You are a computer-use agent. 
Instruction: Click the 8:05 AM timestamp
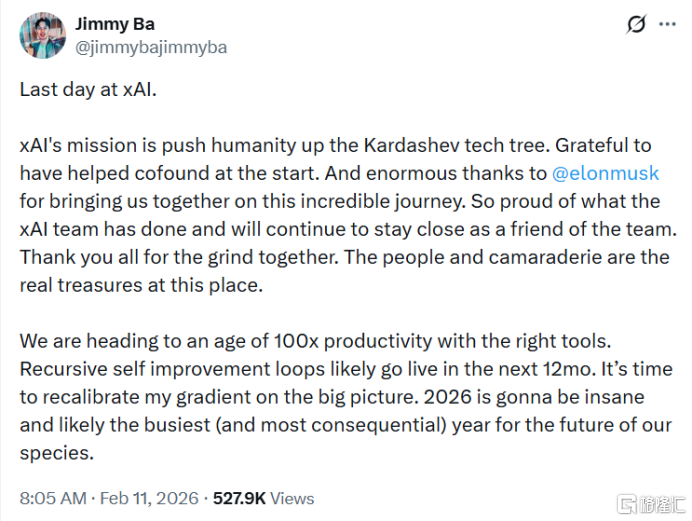[51, 497]
